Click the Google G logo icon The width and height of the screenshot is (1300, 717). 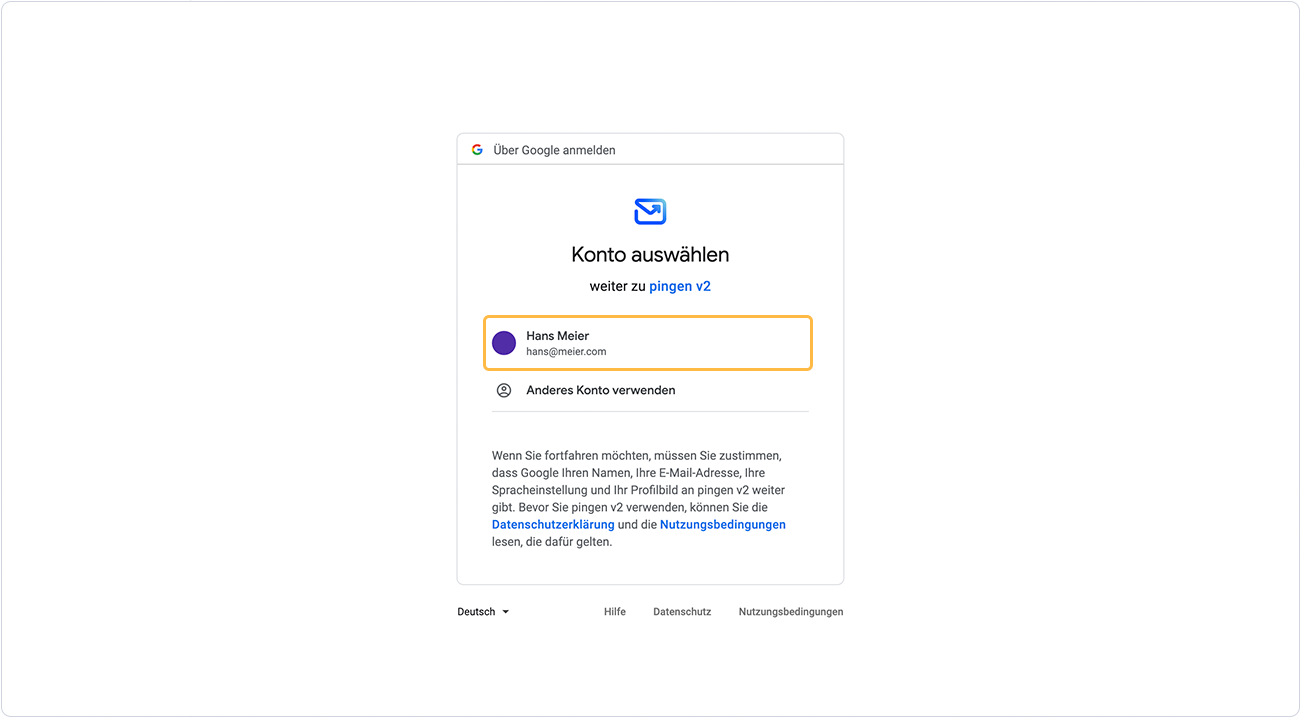pyautogui.click(x=477, y=148)
